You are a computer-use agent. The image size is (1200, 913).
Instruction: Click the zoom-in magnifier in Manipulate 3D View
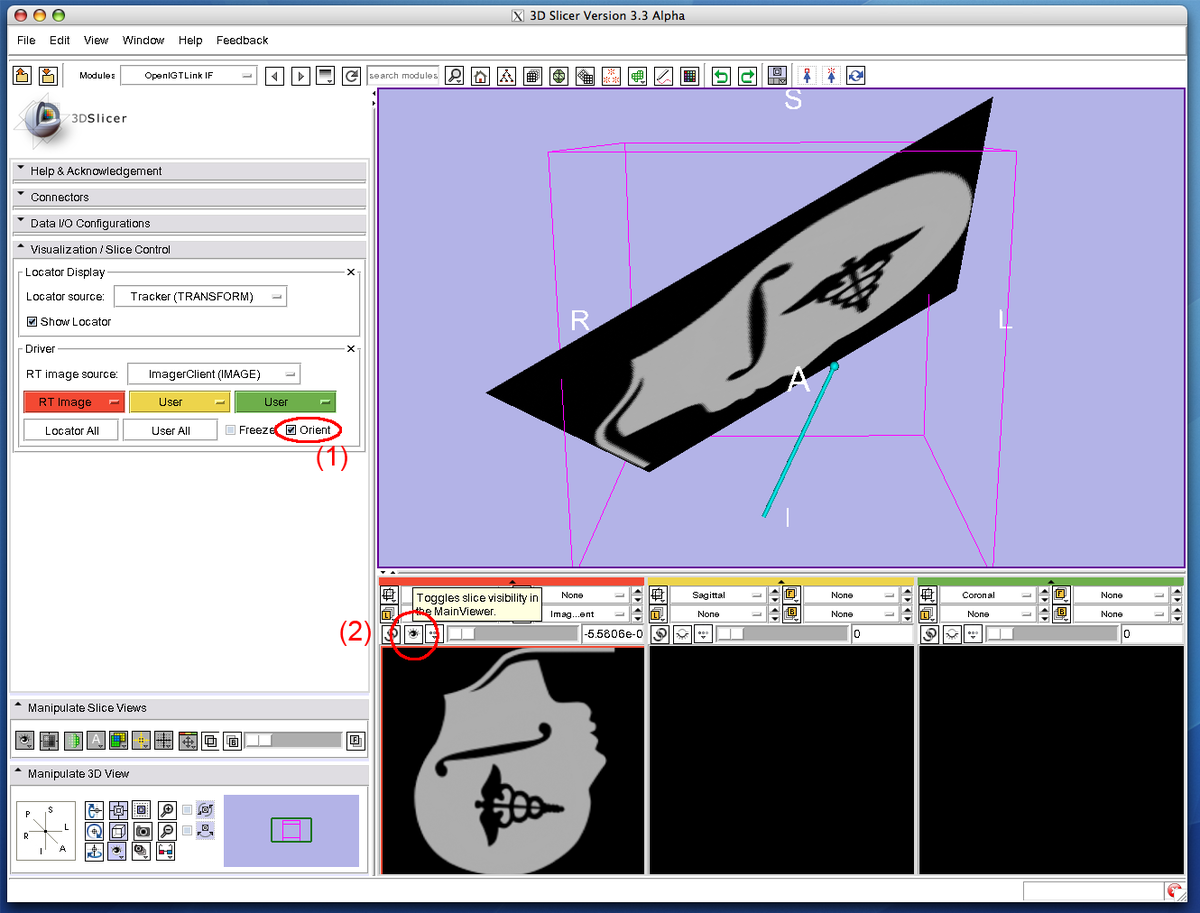click(x=164, y=811)
